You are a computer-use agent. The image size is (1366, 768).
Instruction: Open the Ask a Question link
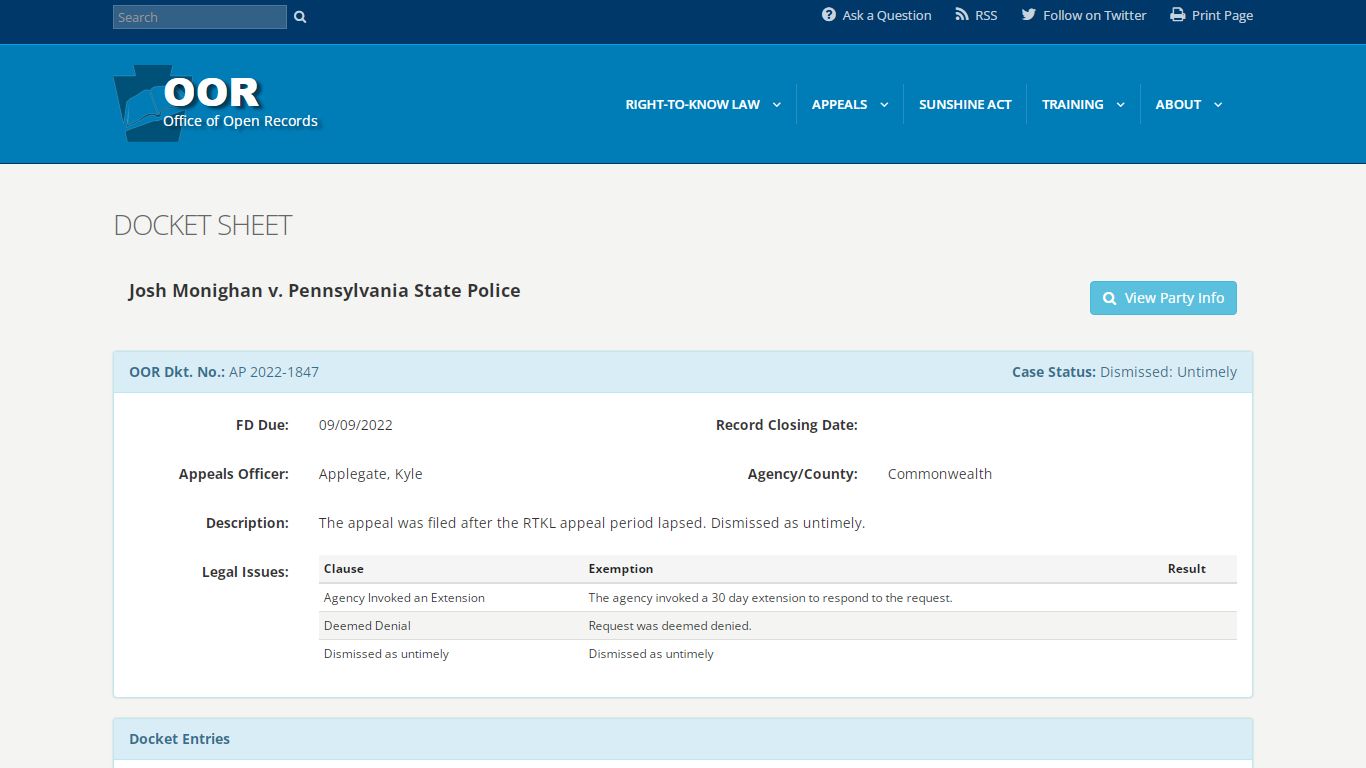pos(887,15)
